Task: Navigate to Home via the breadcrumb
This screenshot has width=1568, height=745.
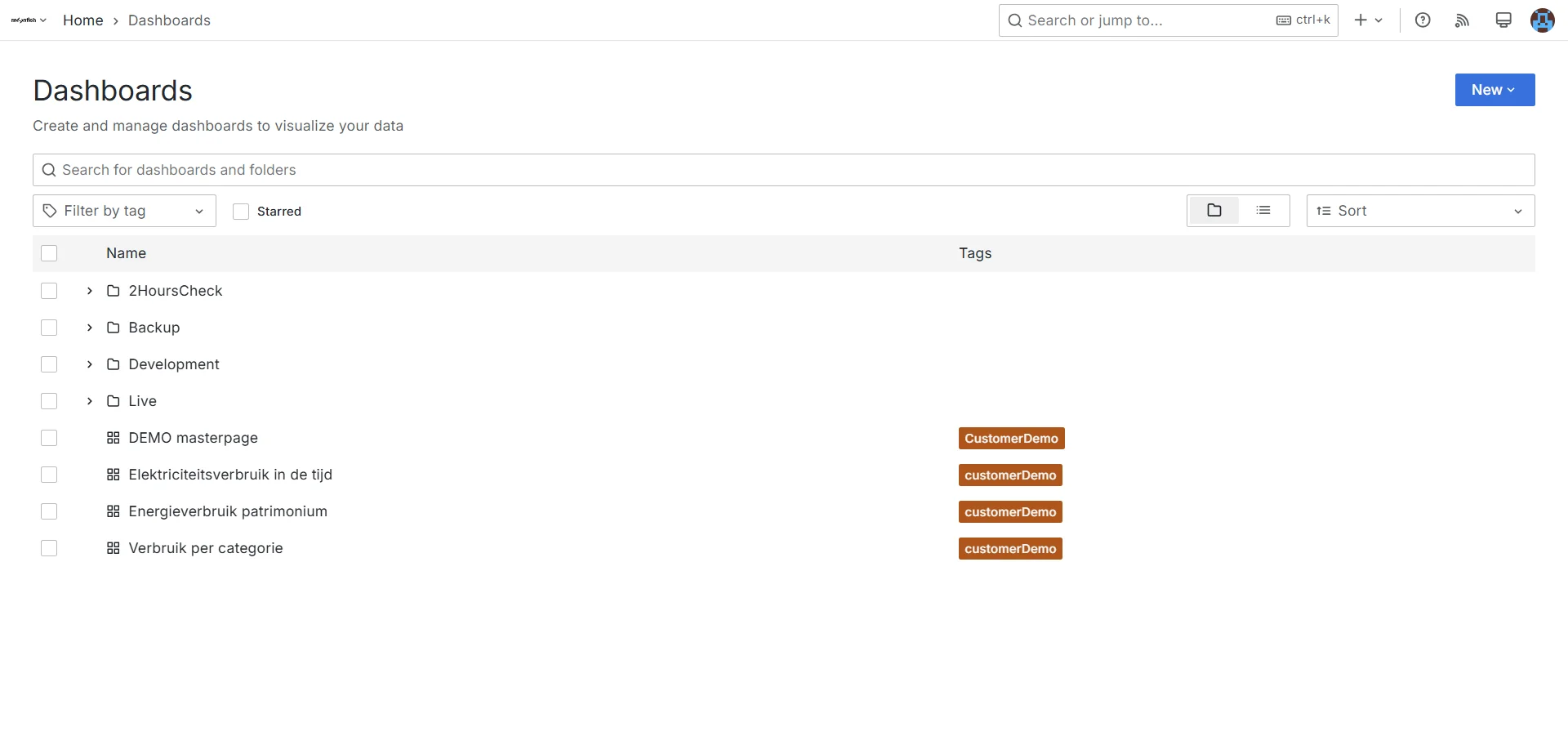Action: tap(82, 20)
